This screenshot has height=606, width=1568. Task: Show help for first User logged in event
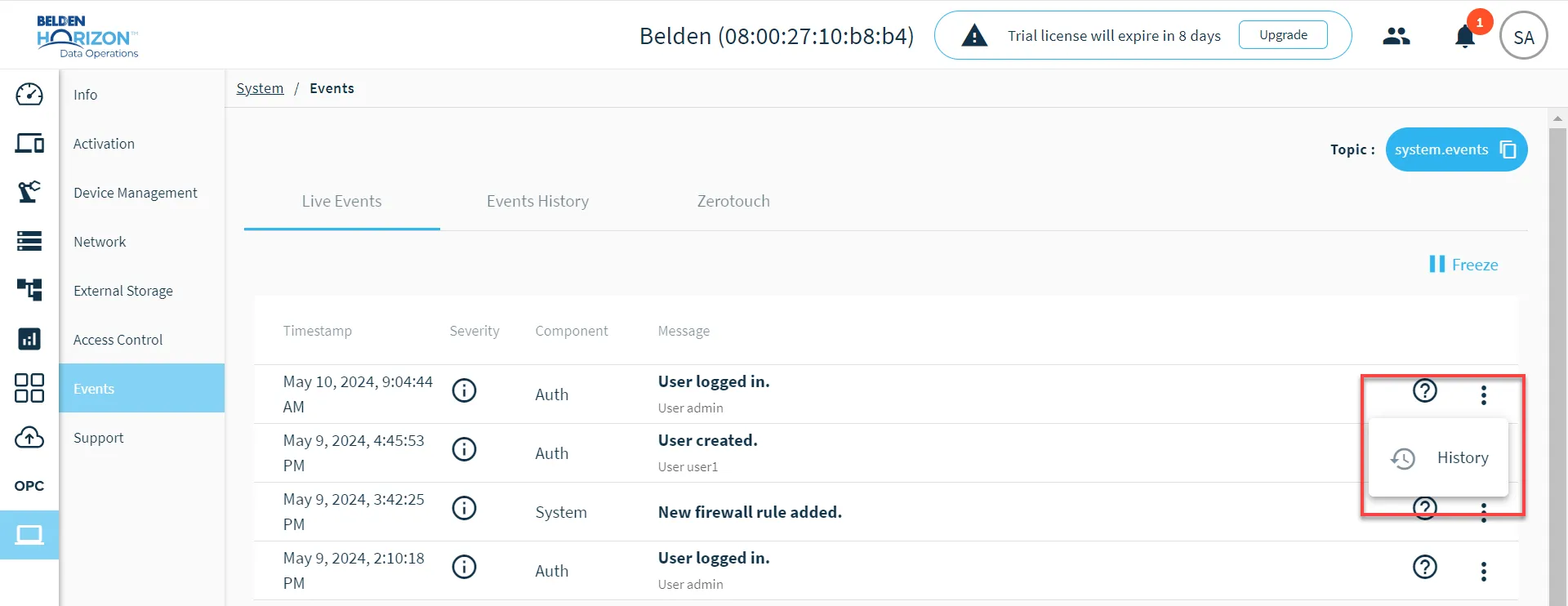coord(1425,391)
